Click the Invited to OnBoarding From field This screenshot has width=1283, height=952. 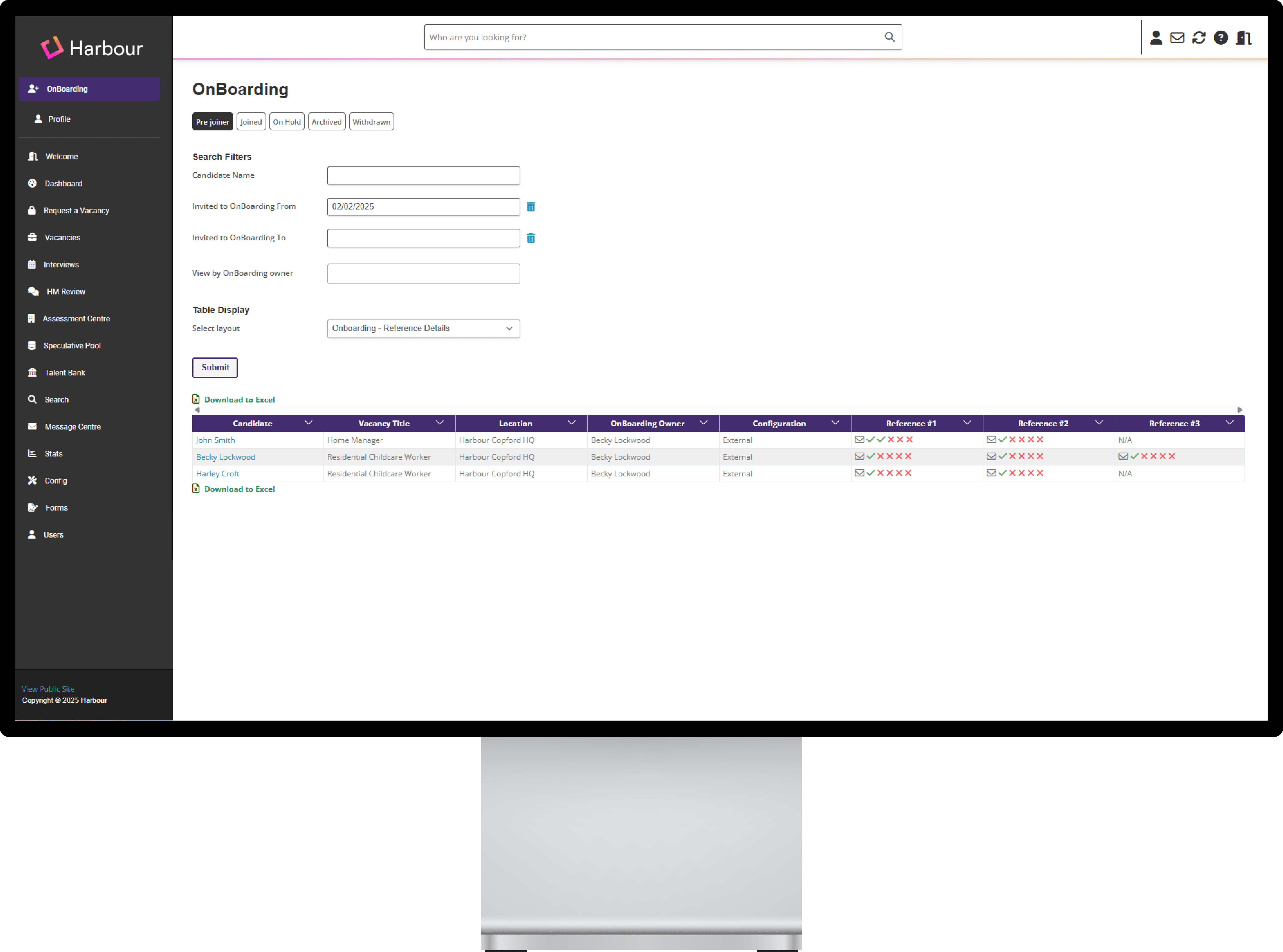coord(424,207)
